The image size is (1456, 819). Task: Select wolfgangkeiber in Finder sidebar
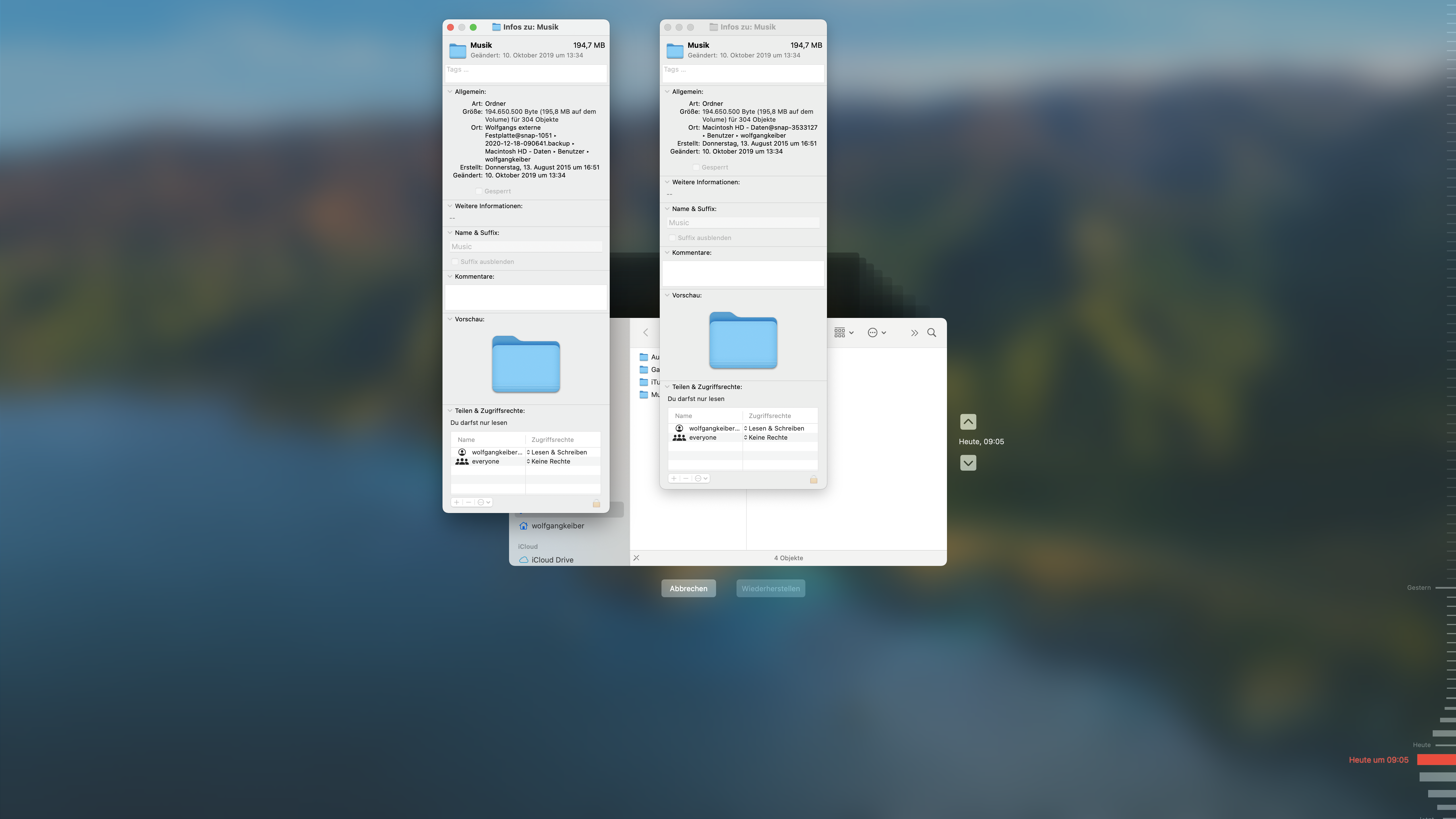[x=557, y=526]
